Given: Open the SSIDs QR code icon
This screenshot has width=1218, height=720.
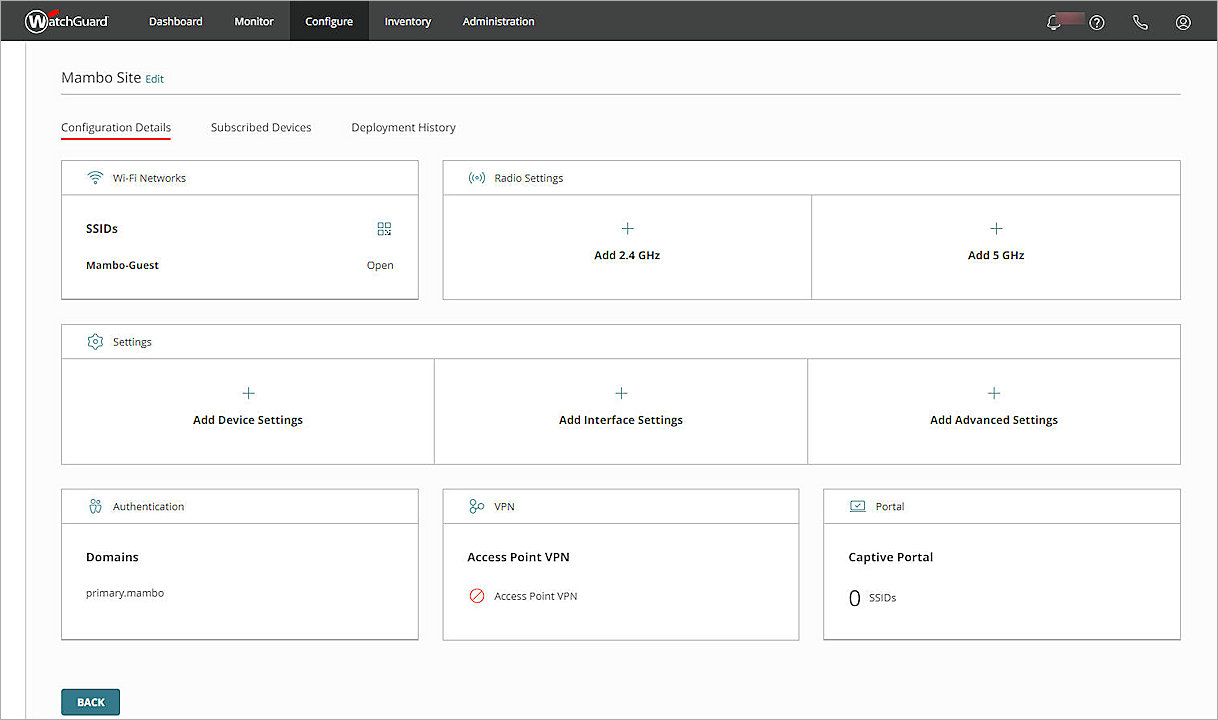Looking at the screenshot, I should [x=384, y=228].
